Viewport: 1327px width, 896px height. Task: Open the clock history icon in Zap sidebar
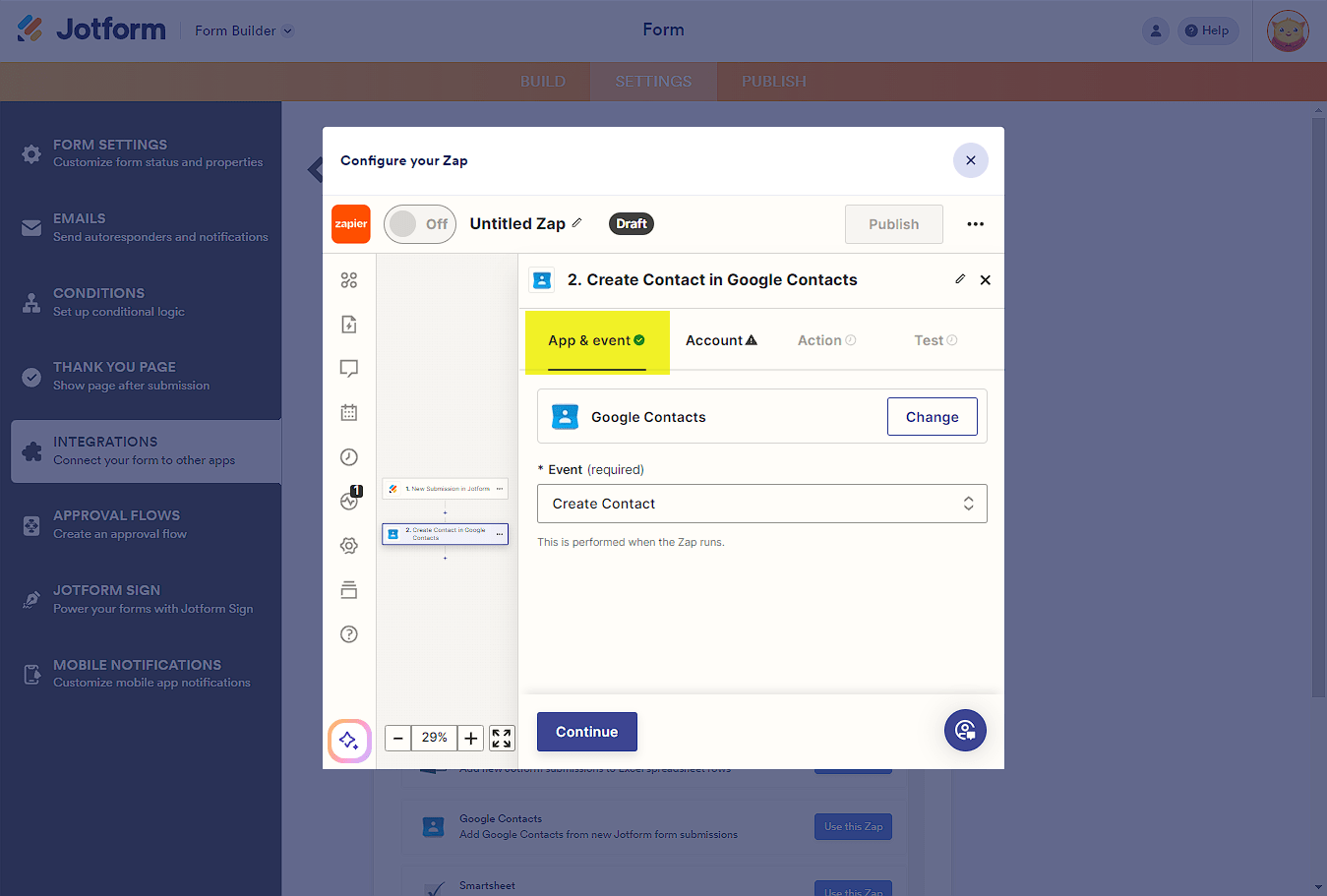(349, 457)
